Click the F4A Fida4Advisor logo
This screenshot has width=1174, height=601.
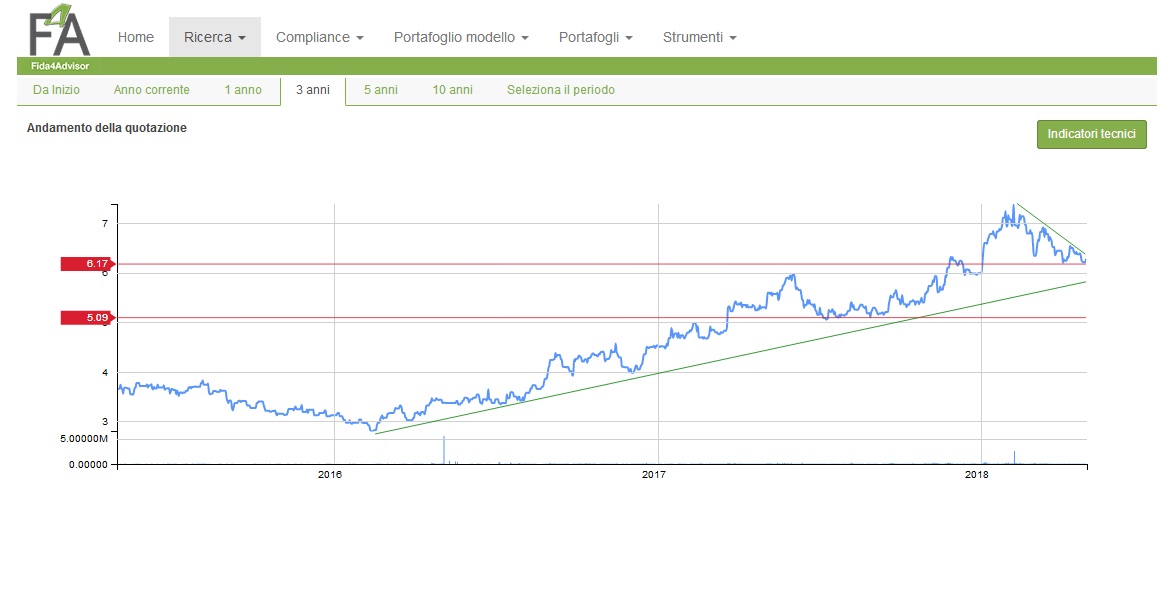click(60, 37)
